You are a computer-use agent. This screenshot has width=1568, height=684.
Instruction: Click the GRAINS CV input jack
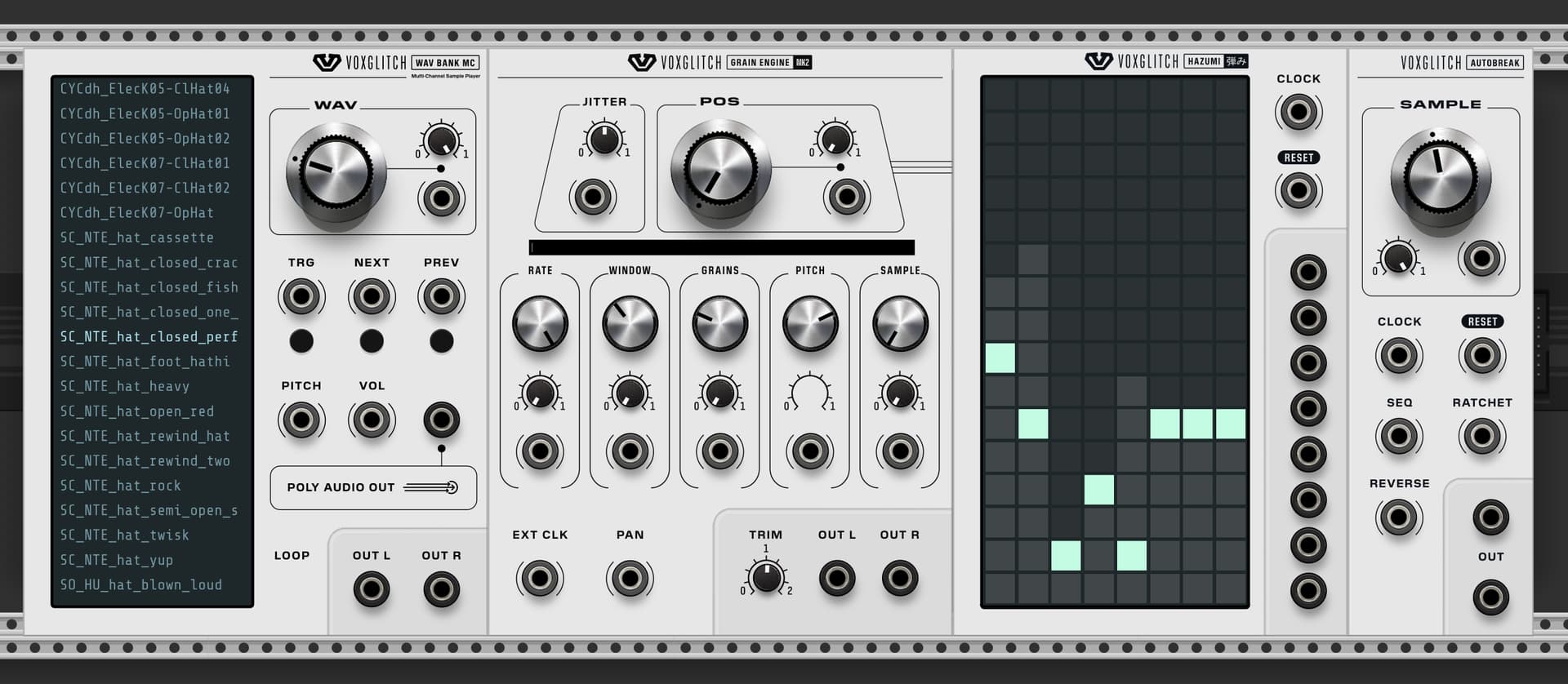point(719,451)
